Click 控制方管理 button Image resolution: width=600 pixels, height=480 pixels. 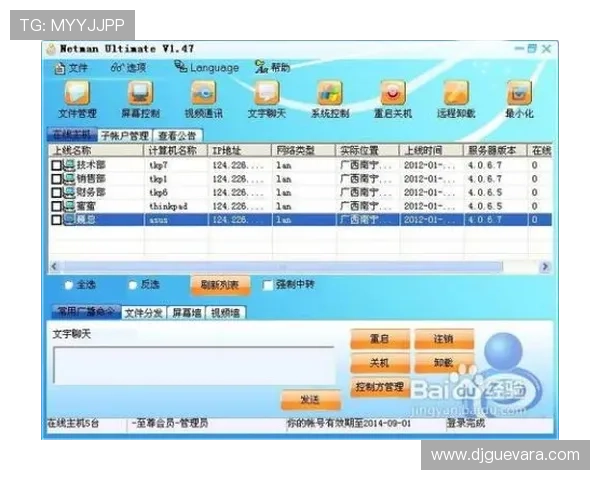click(380, 387)
